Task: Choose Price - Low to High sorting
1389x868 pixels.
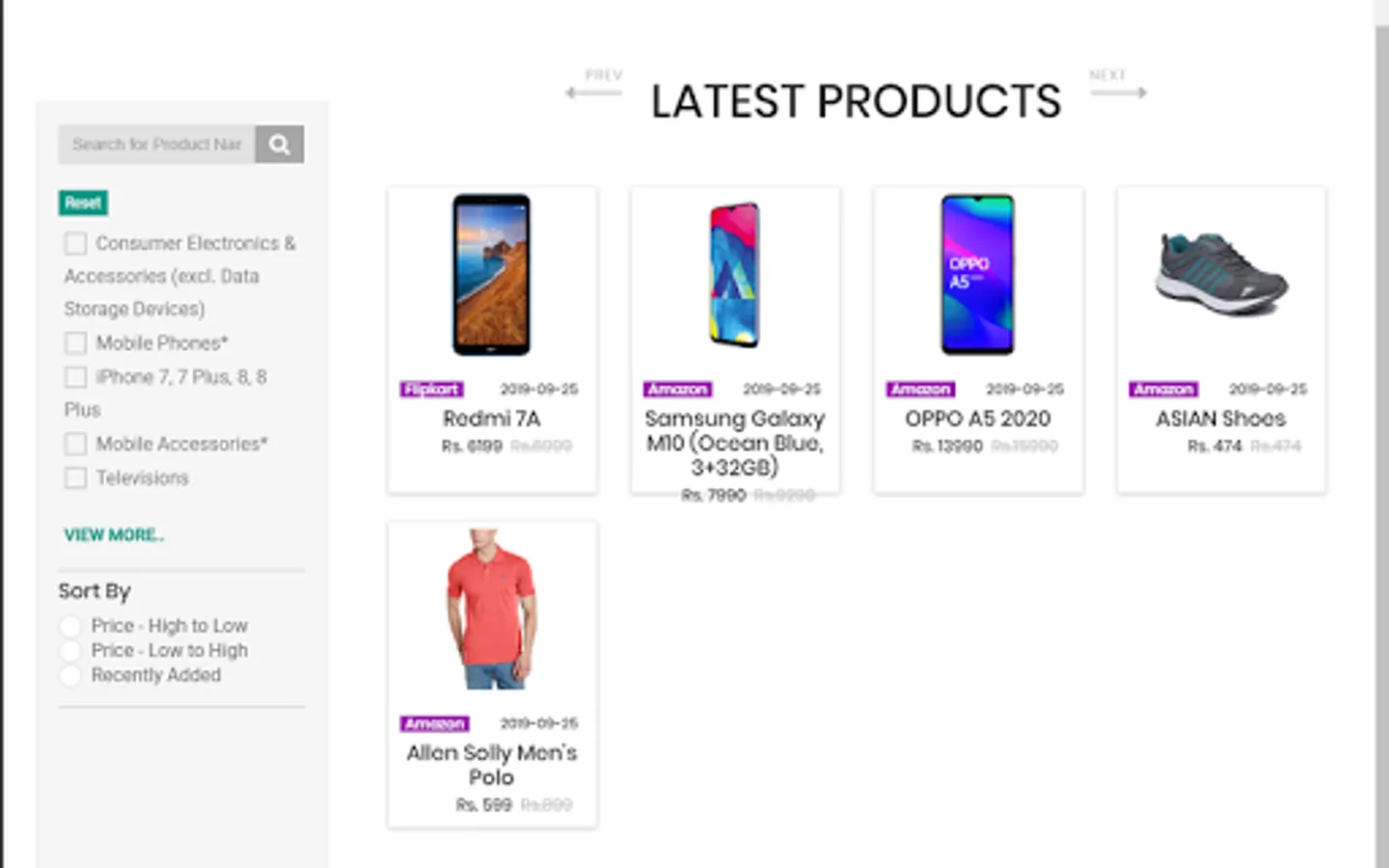Action: tap(70, 651)
